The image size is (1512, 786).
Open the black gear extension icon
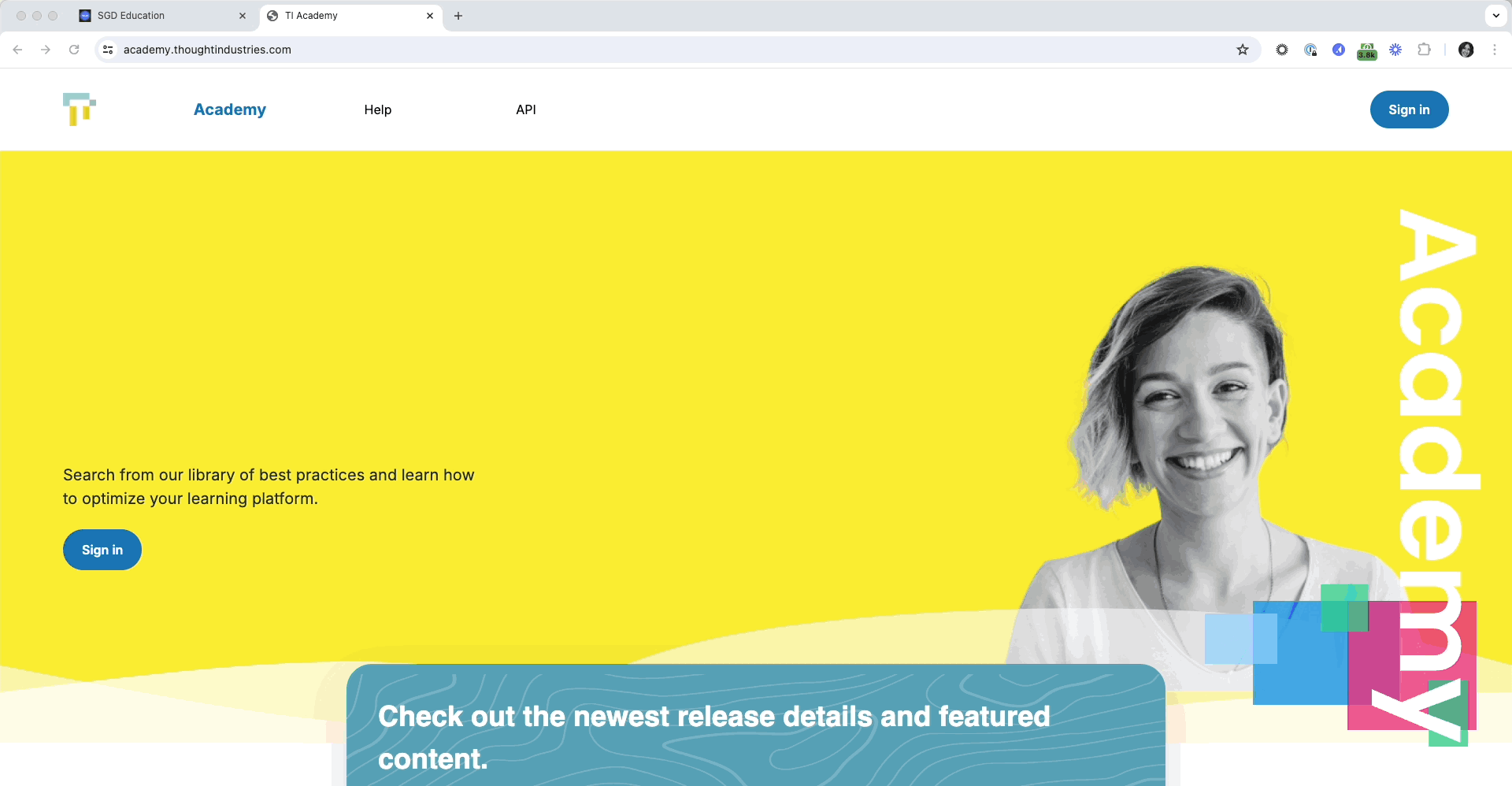(x=1282, y=50)
